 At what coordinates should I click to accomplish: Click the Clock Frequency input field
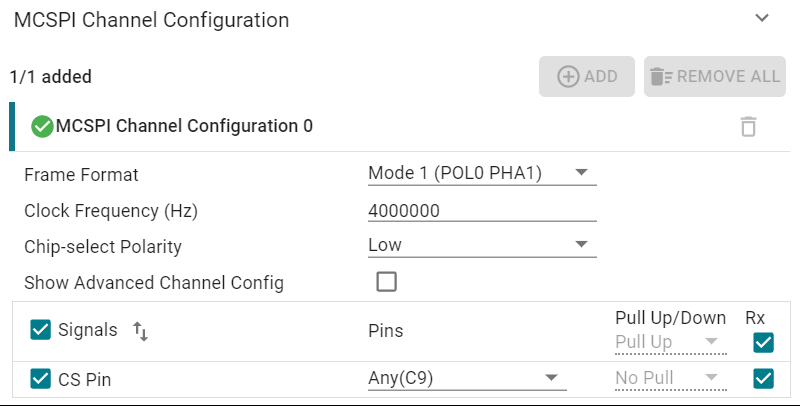481,210
